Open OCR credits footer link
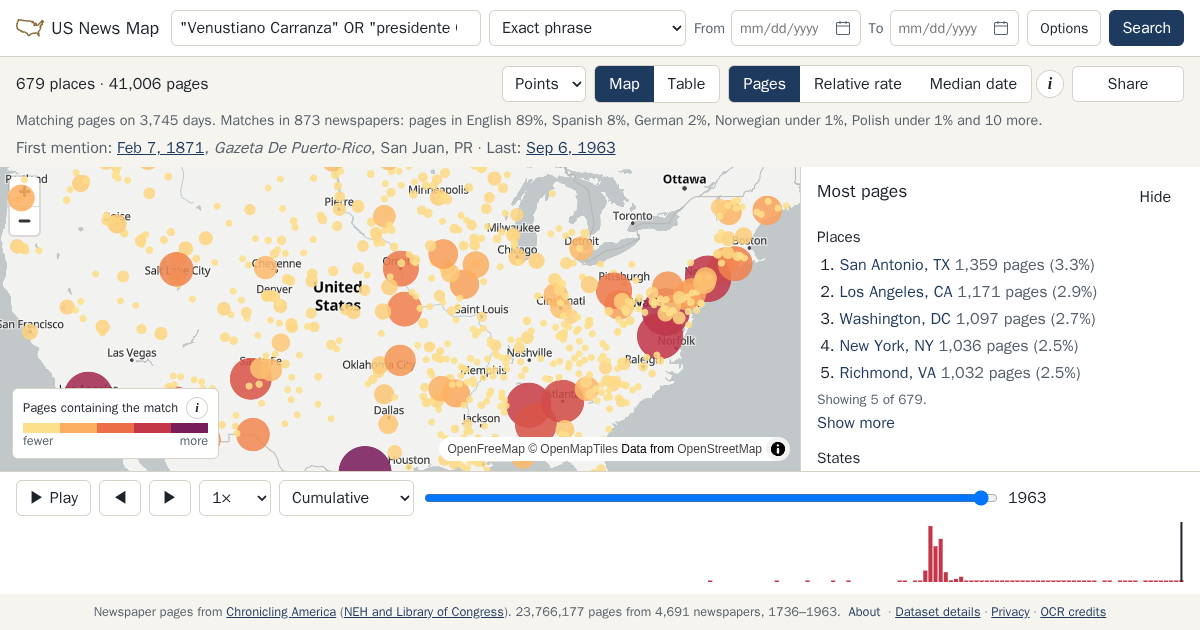This screenshot has width=1200, height=630. click(x=1073, y=612)
